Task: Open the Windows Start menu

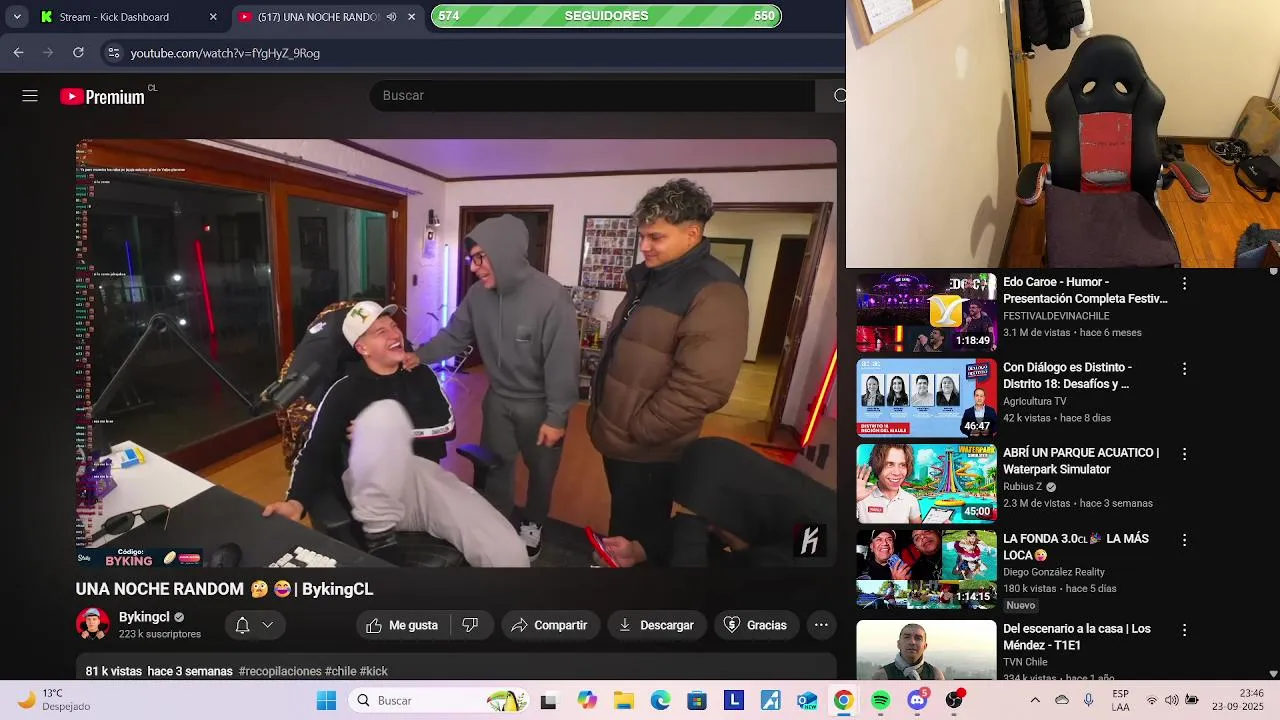Action: (326, 700)
